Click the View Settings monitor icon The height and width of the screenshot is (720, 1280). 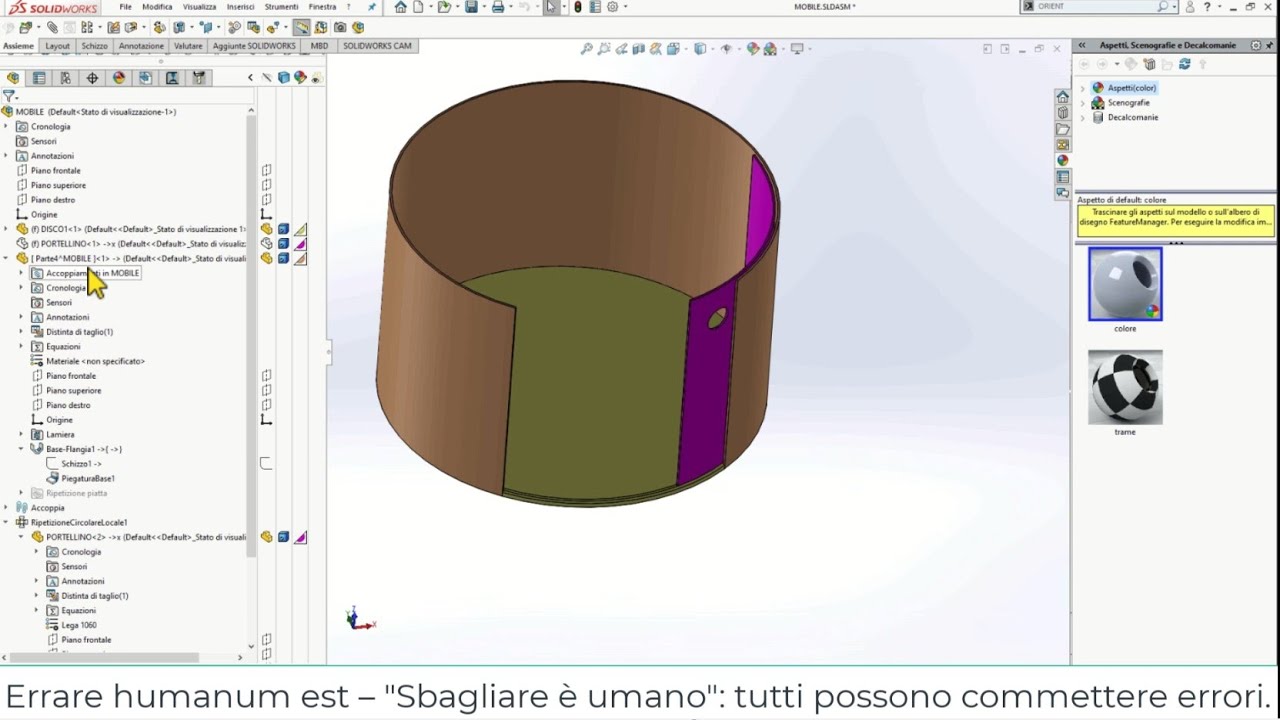click(x=797, y=48)
